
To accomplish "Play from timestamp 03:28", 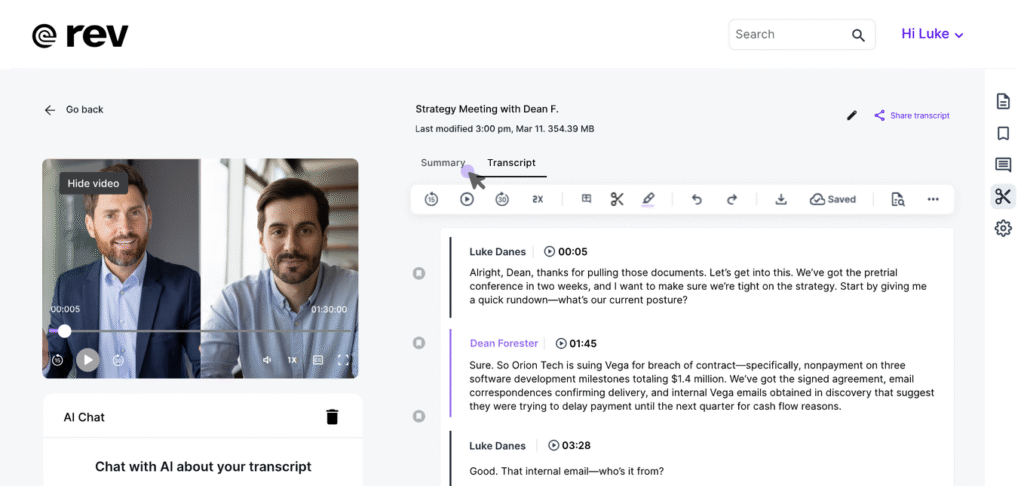I will [570, 446].
